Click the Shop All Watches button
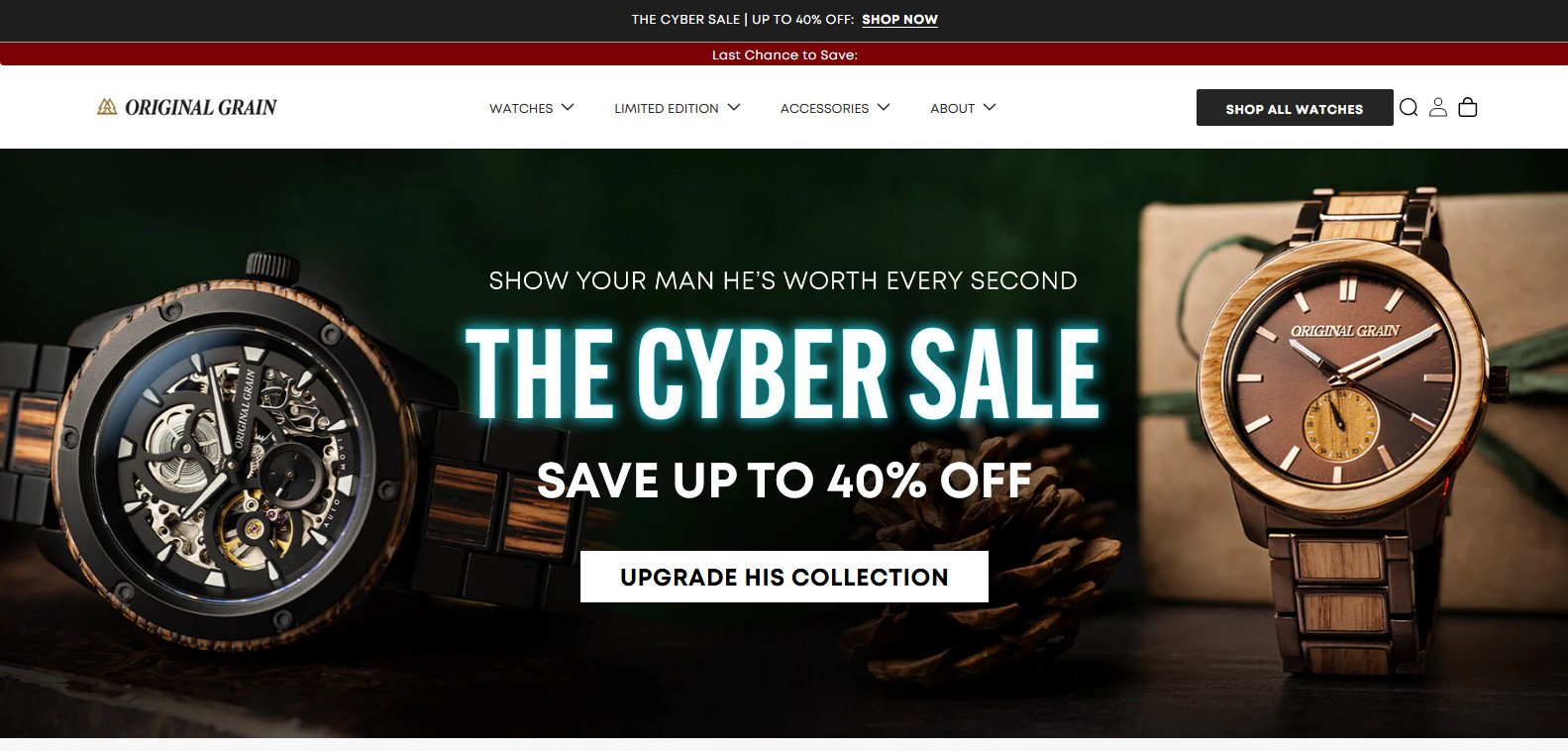The height and width of the screenshot is (751, 1568). tap(1295, 108)
